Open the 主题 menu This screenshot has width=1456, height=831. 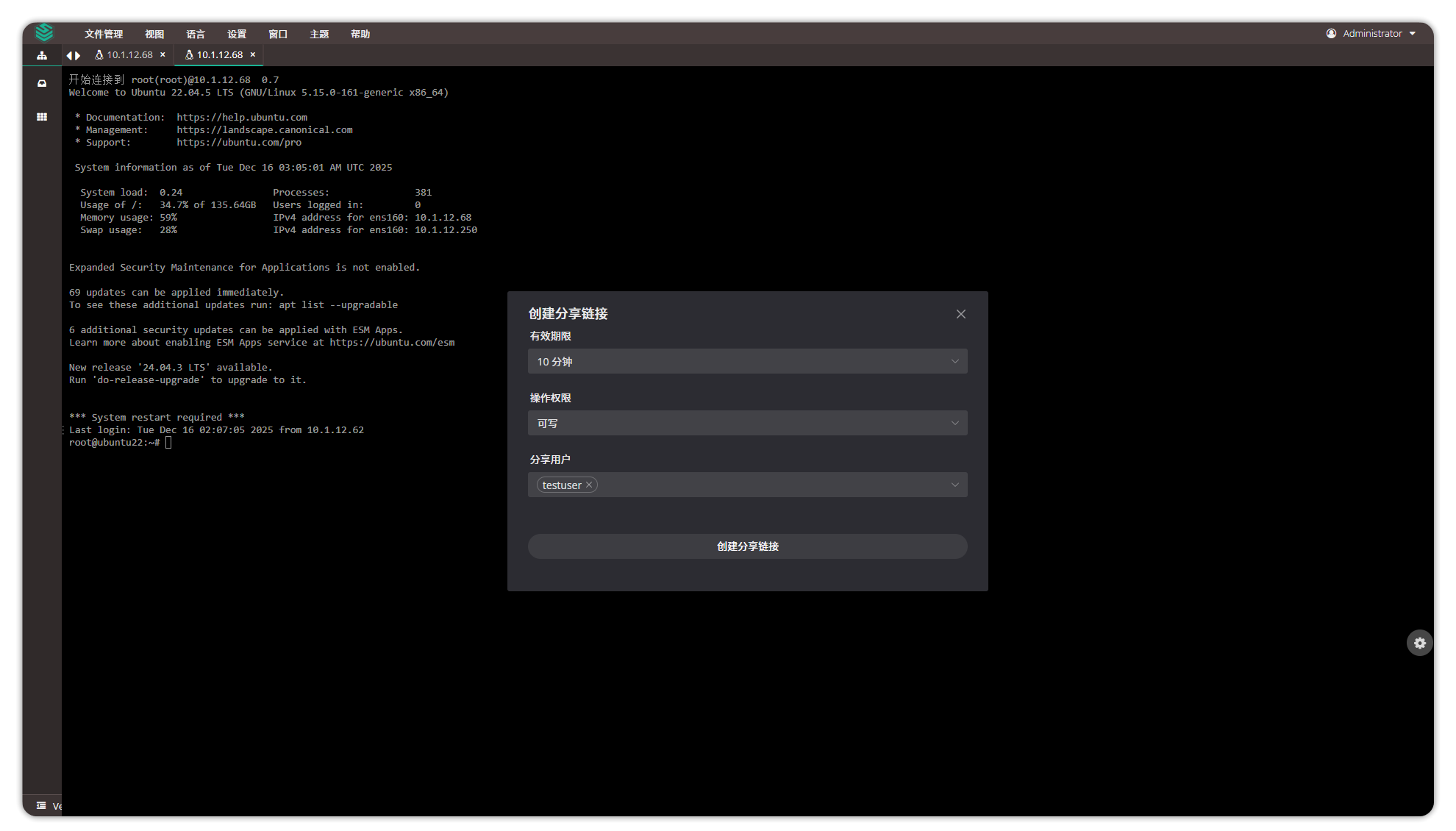[319, 34]
